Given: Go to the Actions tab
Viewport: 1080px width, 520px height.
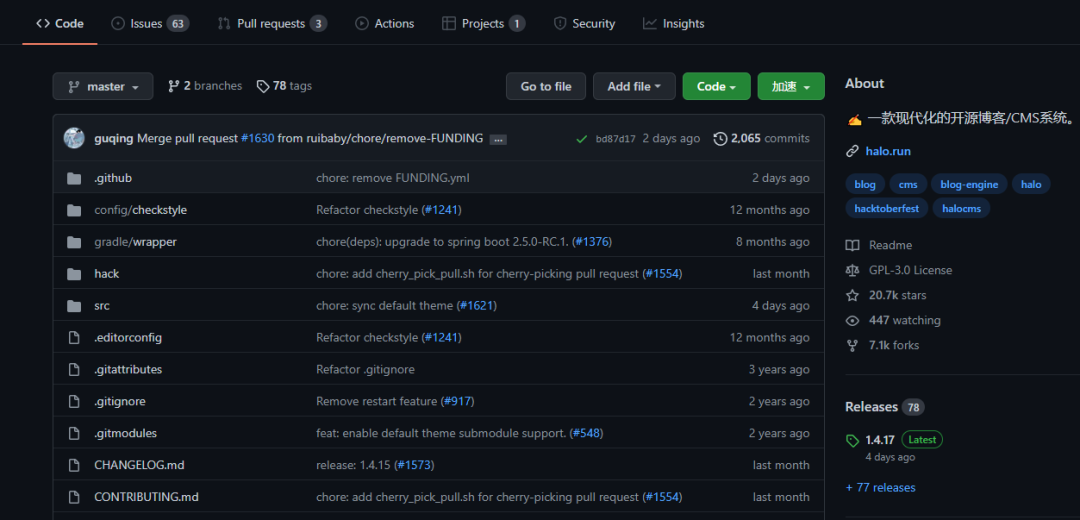Looking at the screenshot, I should (384, 23).
